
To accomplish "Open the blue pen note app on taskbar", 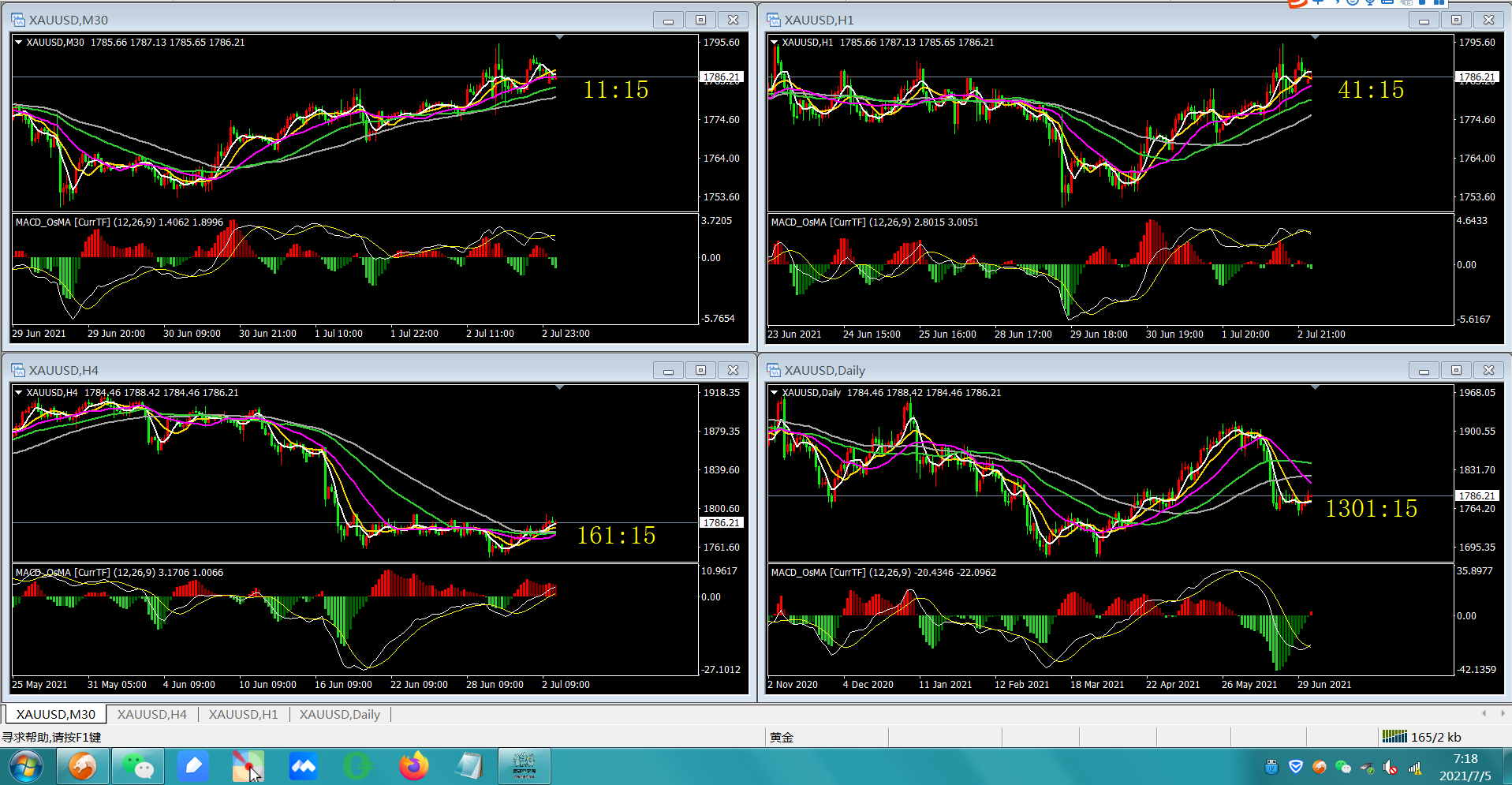I will (193, 766).
